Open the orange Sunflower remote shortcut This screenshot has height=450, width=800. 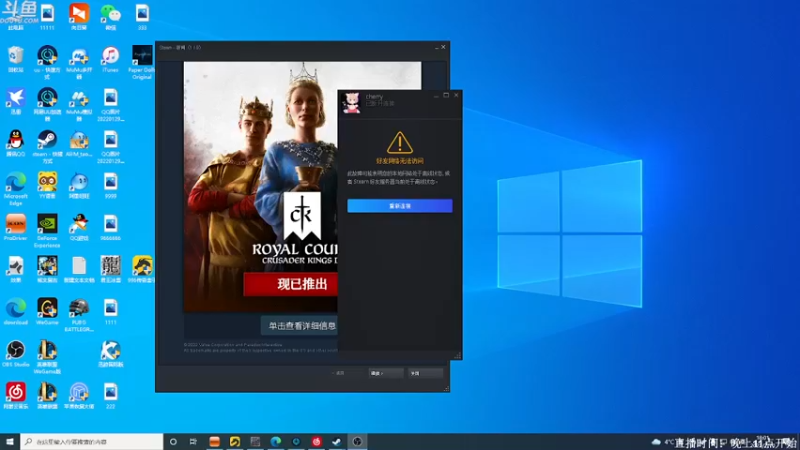(79, 16)
